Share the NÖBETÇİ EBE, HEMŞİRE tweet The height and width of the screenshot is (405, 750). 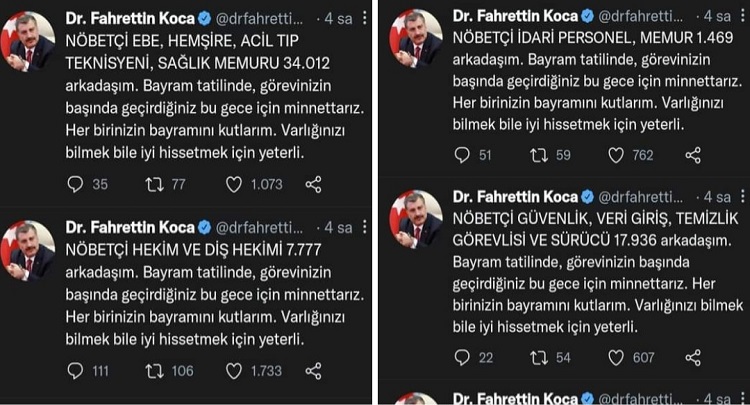pos(313,184)
